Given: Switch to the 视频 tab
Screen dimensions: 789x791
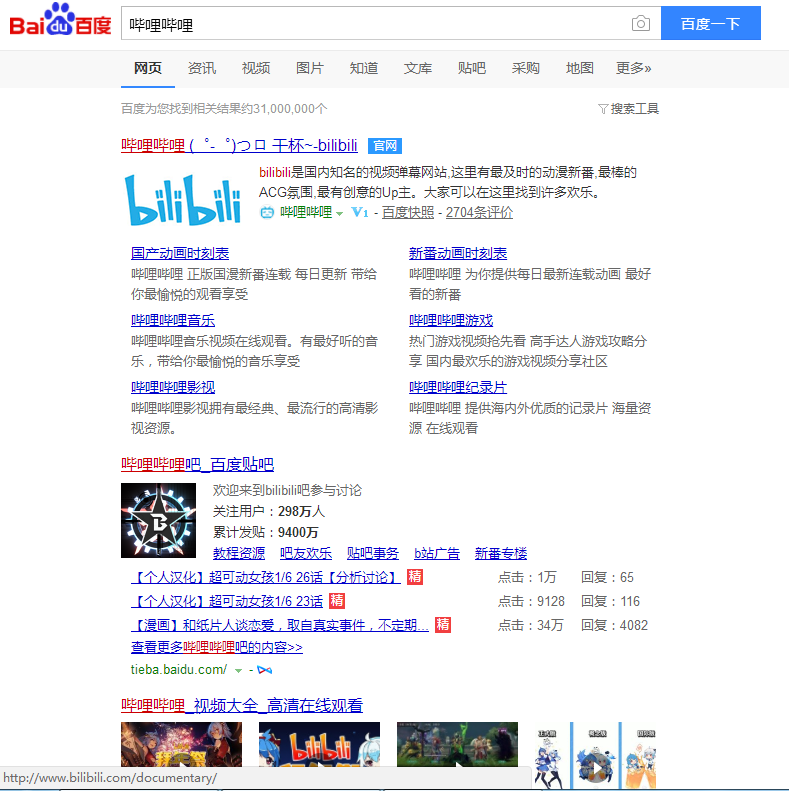Looking at the screenshot, I should 255,68.
